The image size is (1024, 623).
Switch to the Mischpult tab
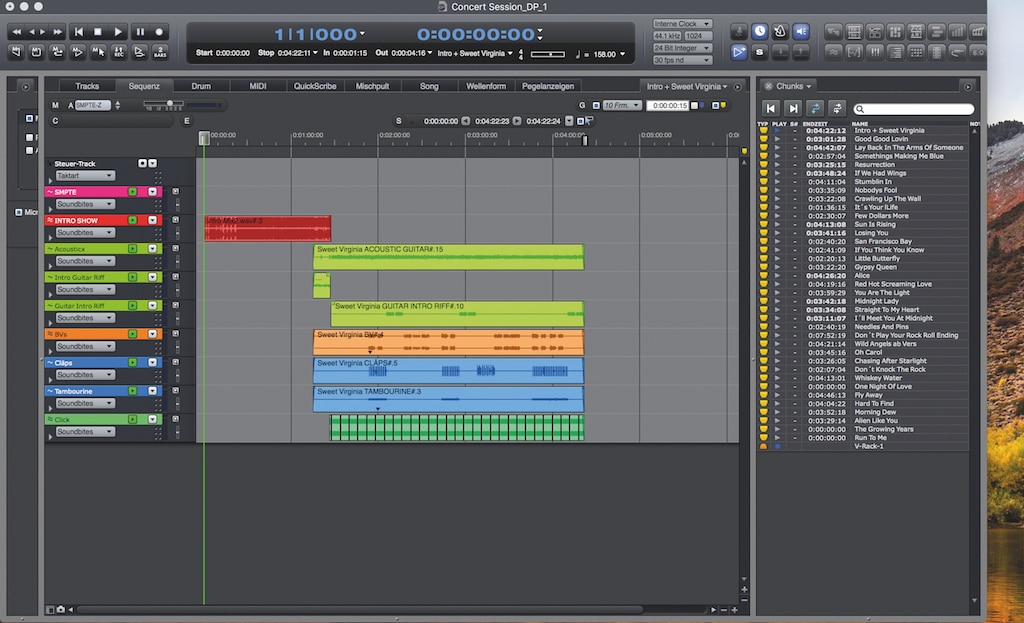pyautogui.click(x=372, y=86)
